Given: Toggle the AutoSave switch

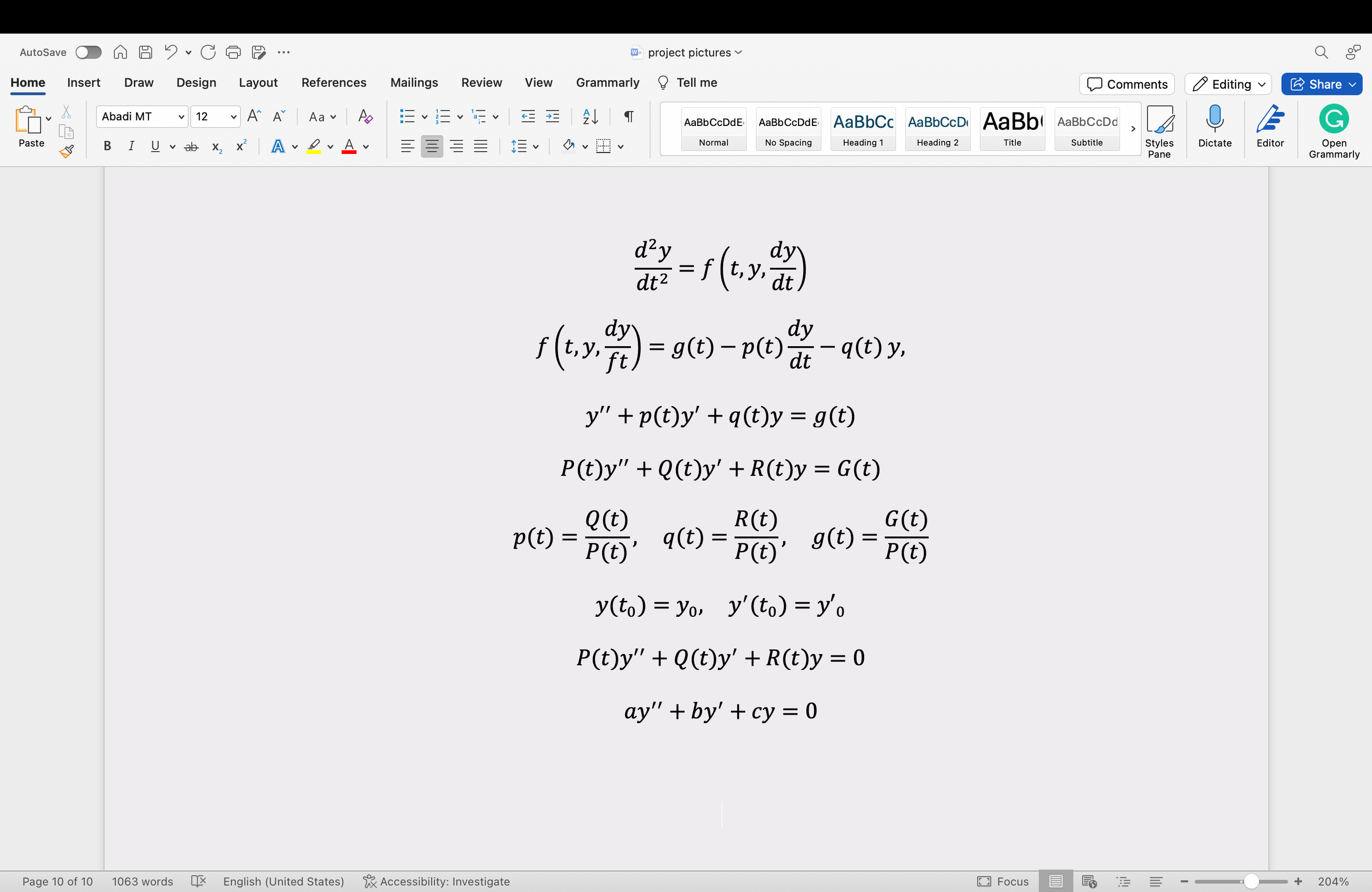Looking at the screenshot, I should pos(88,52).
